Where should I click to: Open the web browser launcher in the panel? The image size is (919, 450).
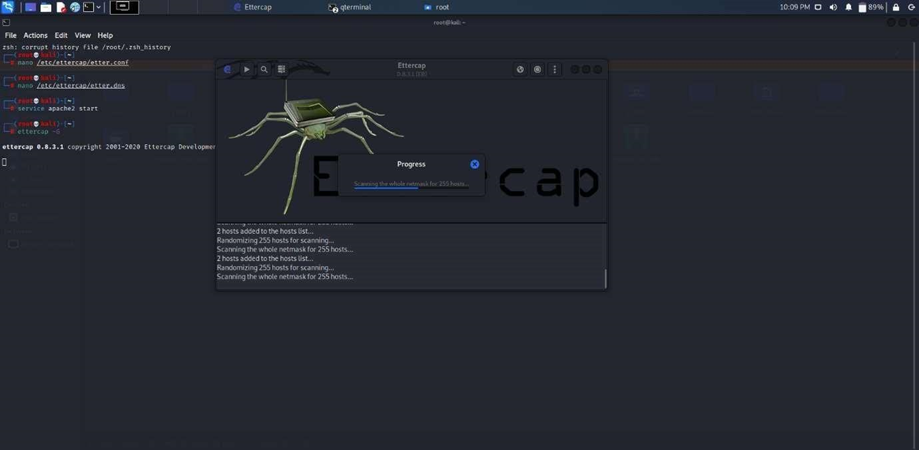coord(75,8)
